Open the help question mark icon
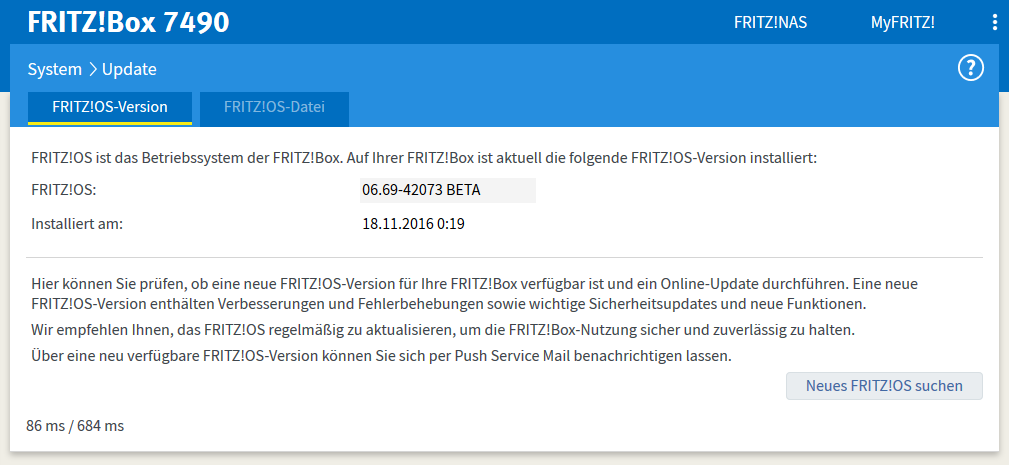 (x=971, y=68)
